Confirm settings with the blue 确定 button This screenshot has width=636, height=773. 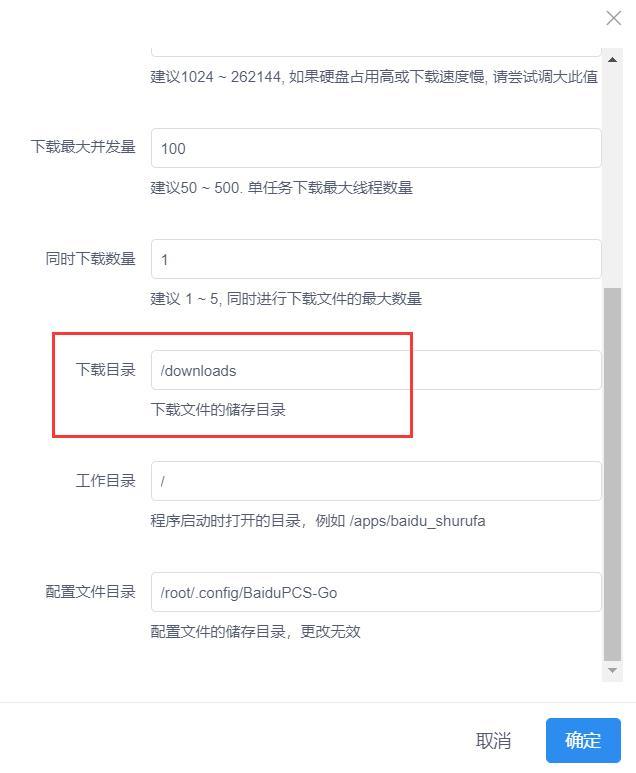[583, 740]
